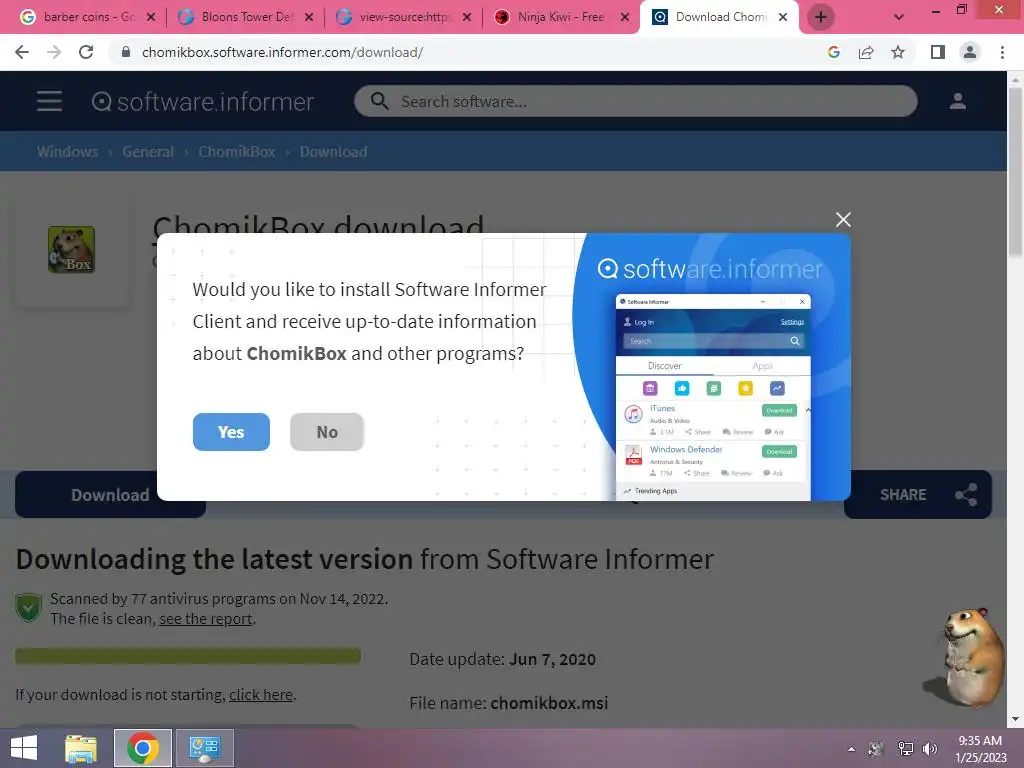Reload the current page

pyautogui.click(x=86, y=52)
